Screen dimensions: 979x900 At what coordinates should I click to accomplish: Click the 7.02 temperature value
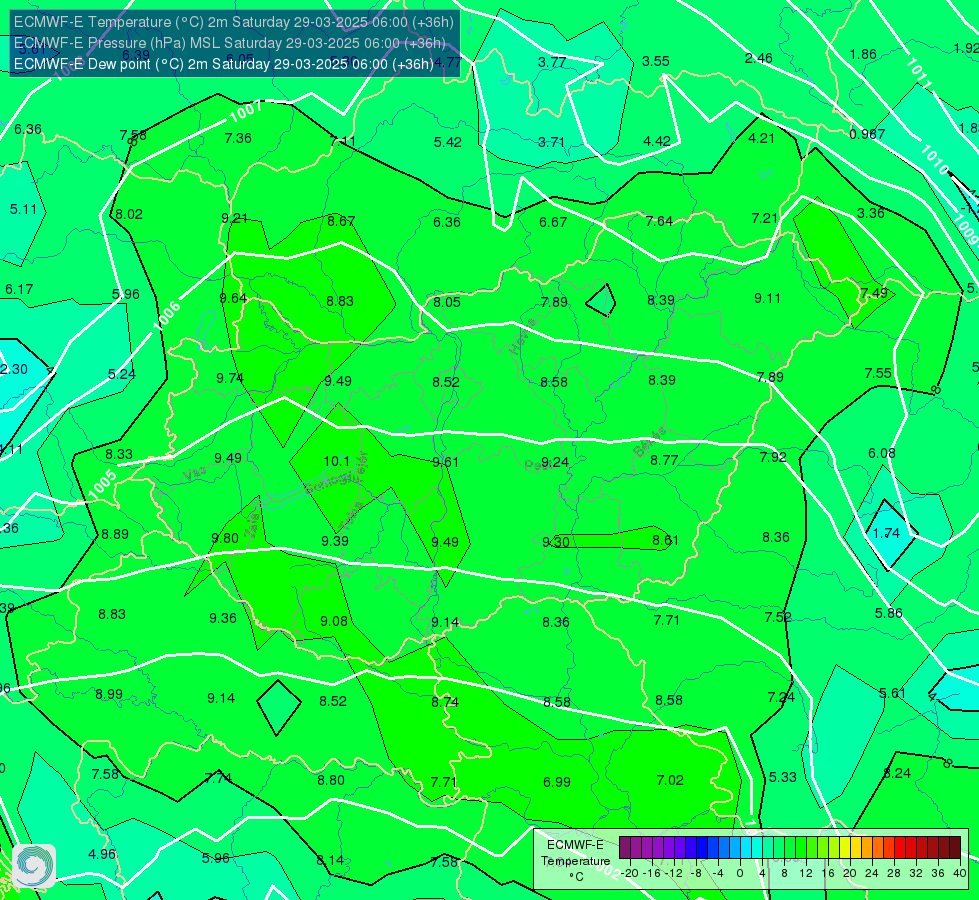[x=670, y=780]
